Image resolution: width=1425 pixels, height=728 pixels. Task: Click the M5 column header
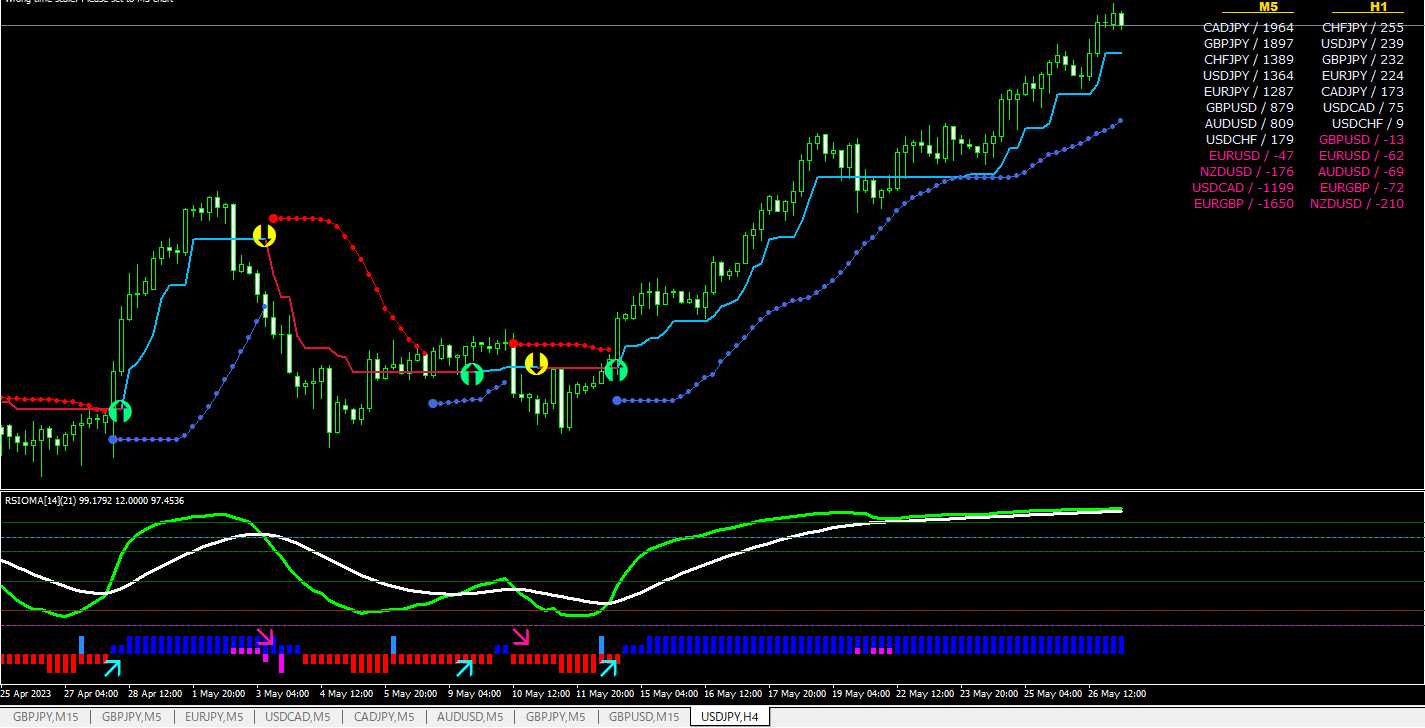coord(1268,7)
